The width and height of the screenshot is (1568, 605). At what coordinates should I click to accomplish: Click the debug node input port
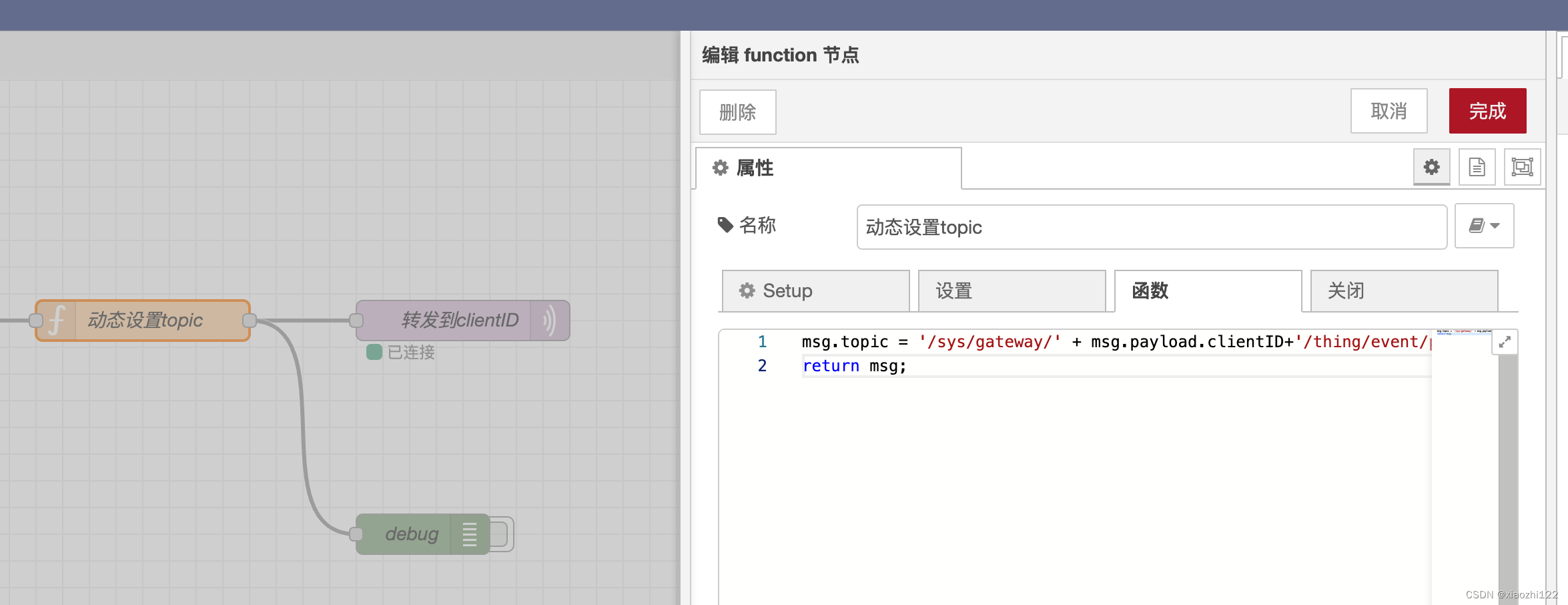[x=356, y=534]
